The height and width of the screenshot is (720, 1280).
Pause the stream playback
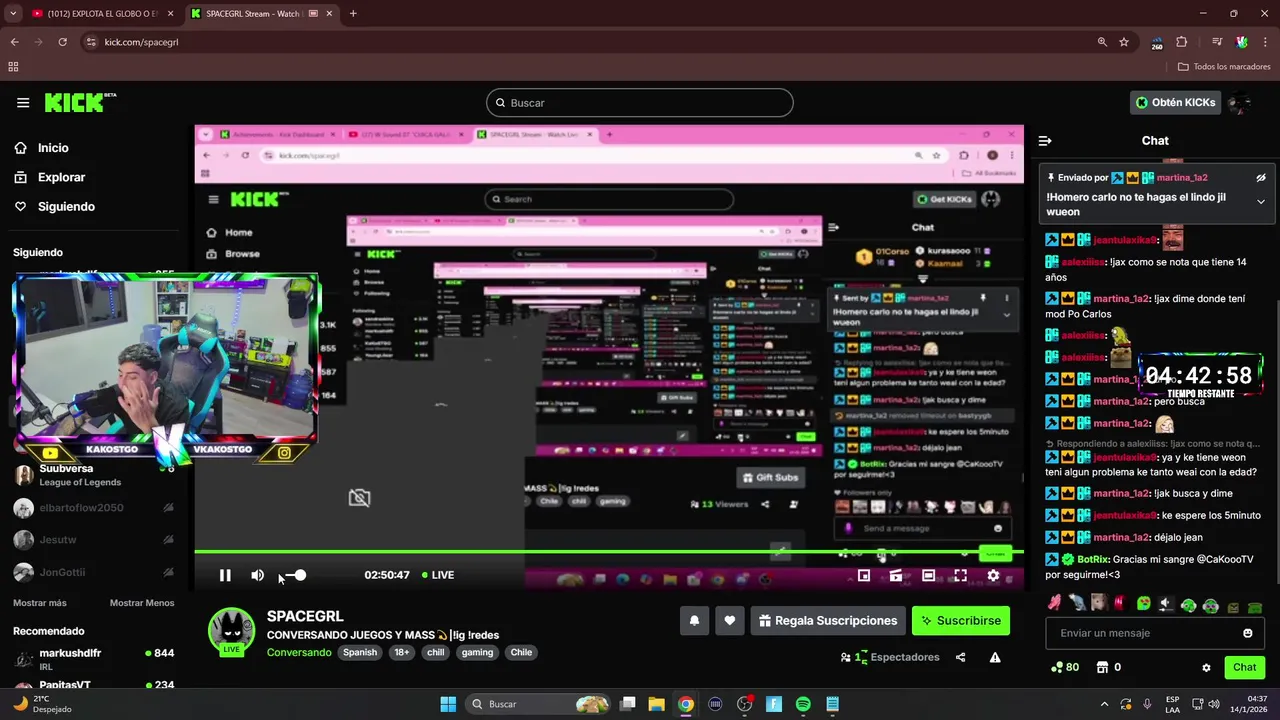(x=225, y=575)
